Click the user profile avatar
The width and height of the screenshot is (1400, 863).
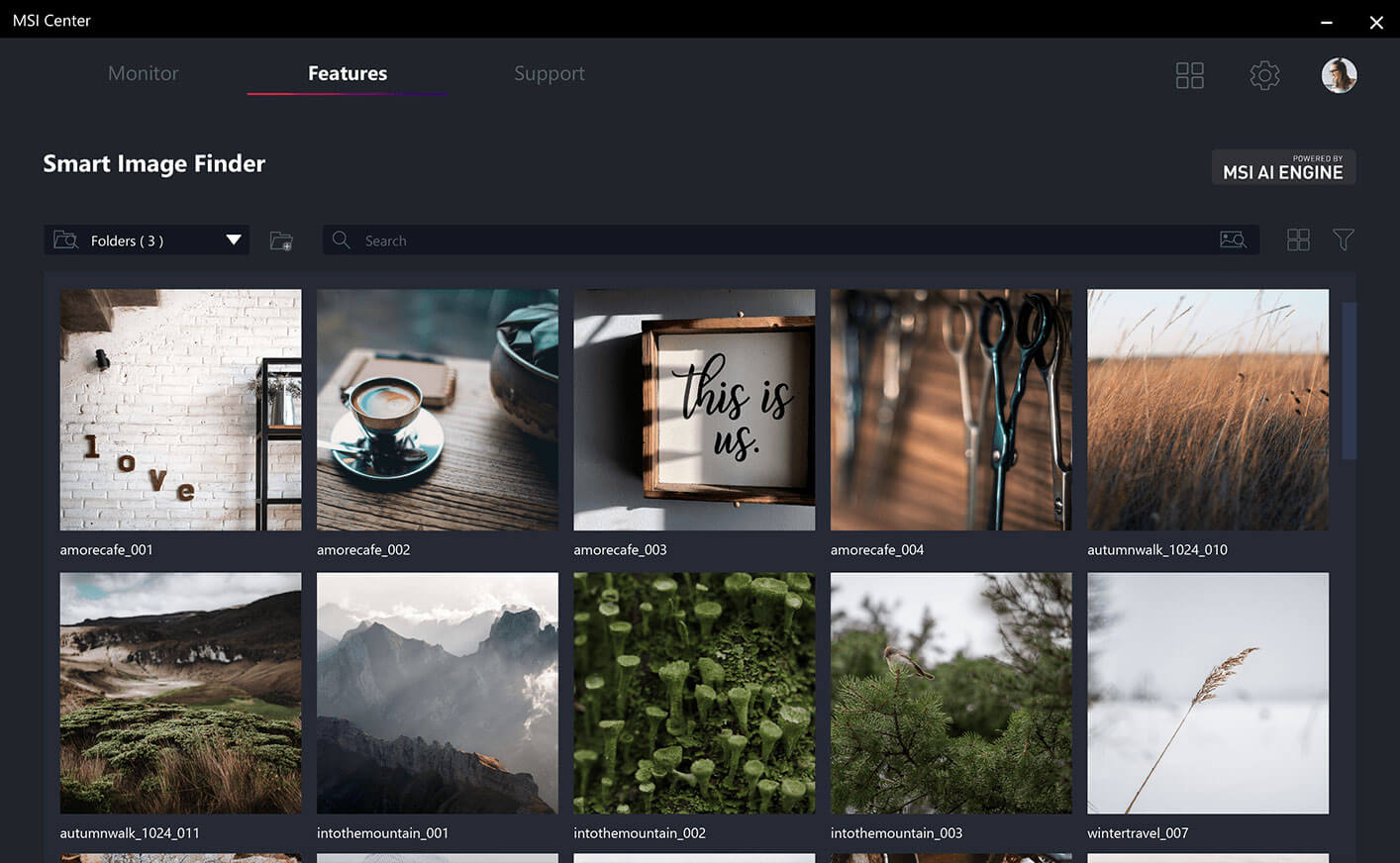[x=1339, y=75]
